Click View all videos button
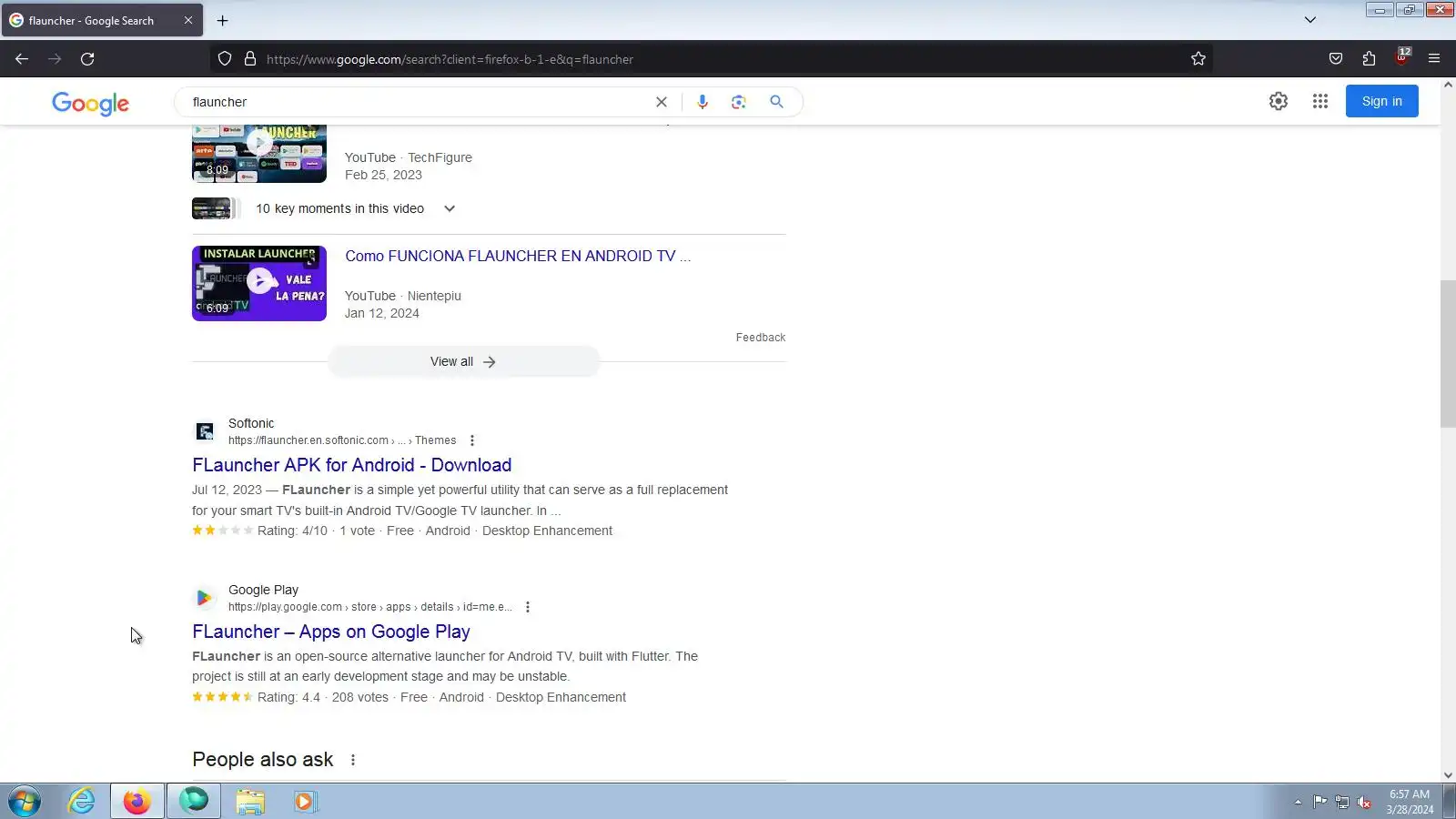 (x=463, y=362)
